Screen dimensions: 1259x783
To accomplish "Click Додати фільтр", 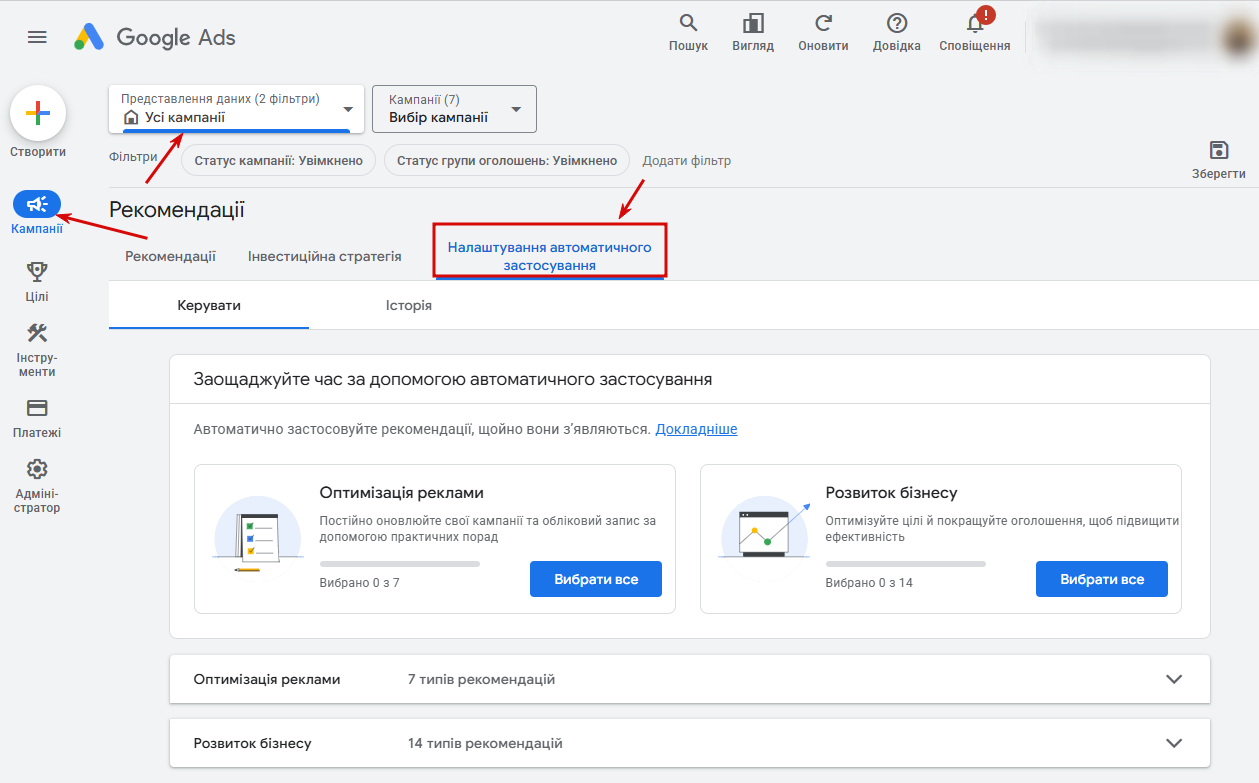I will (686, 160).
